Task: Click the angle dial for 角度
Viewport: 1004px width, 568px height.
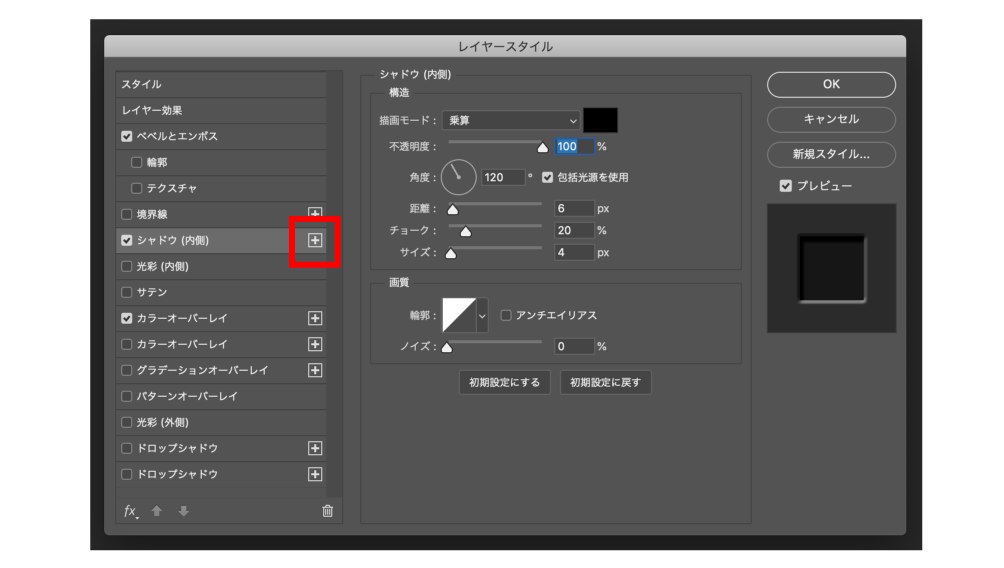Action: tap(458, 177)
